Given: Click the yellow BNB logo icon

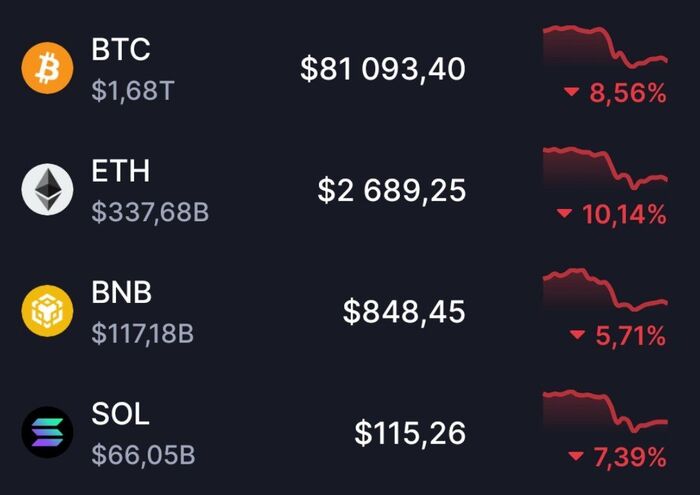Looking at the screenshot, I should [48, 311].
